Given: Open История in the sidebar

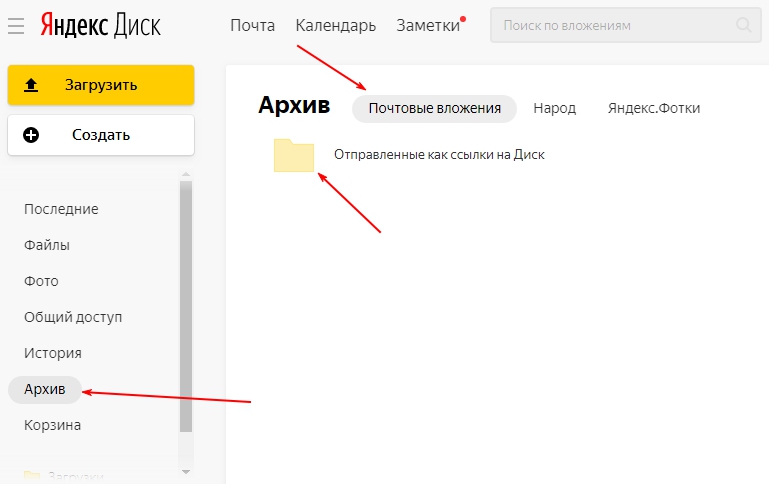Looking at the screenshot, I should point(53,353).
